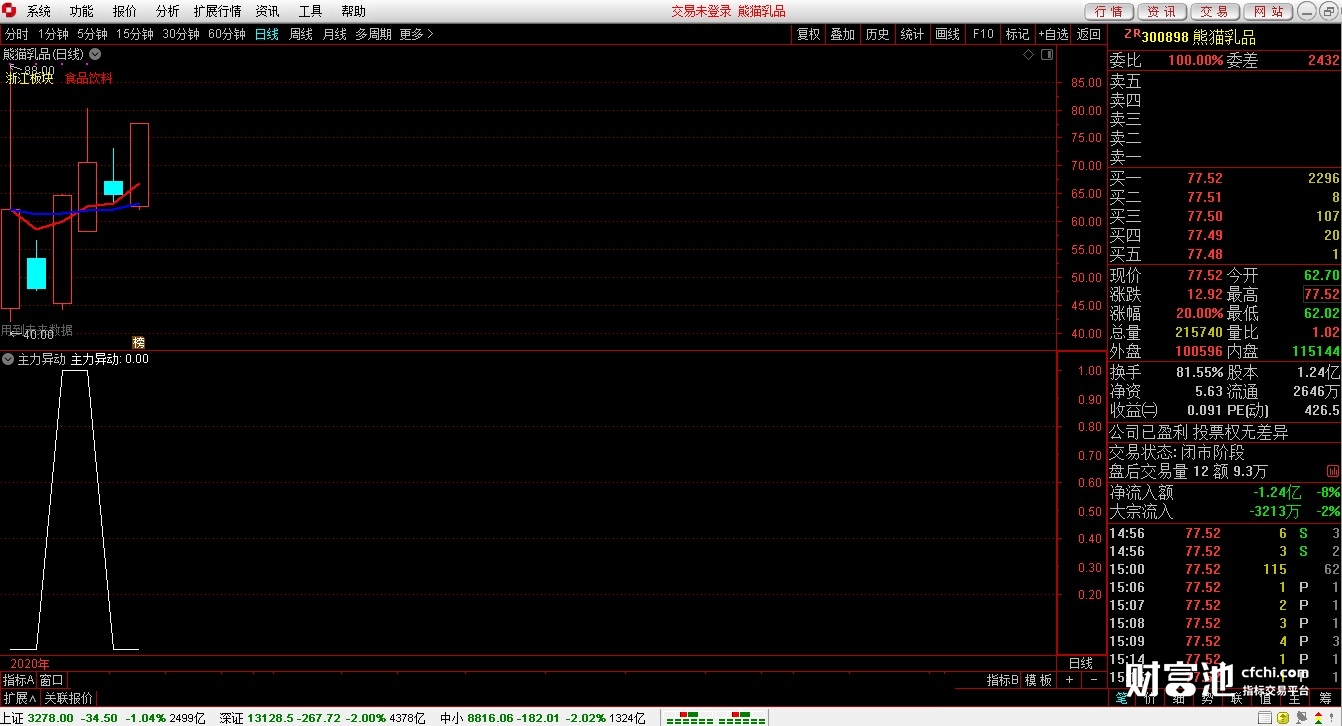This screenshot has height=726, width=1342.
Task: Click the 净流入额 row
Action: point(1224,492)
